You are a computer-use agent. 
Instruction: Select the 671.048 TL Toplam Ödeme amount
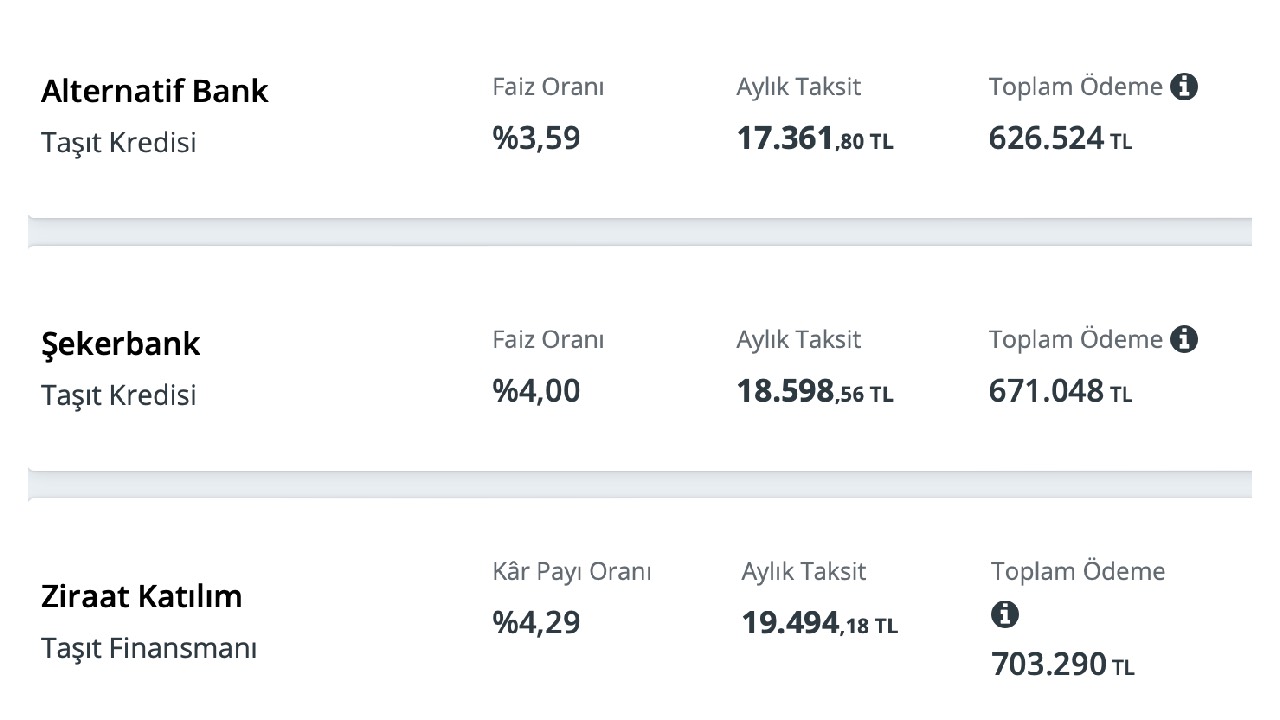coord(1060,392)
